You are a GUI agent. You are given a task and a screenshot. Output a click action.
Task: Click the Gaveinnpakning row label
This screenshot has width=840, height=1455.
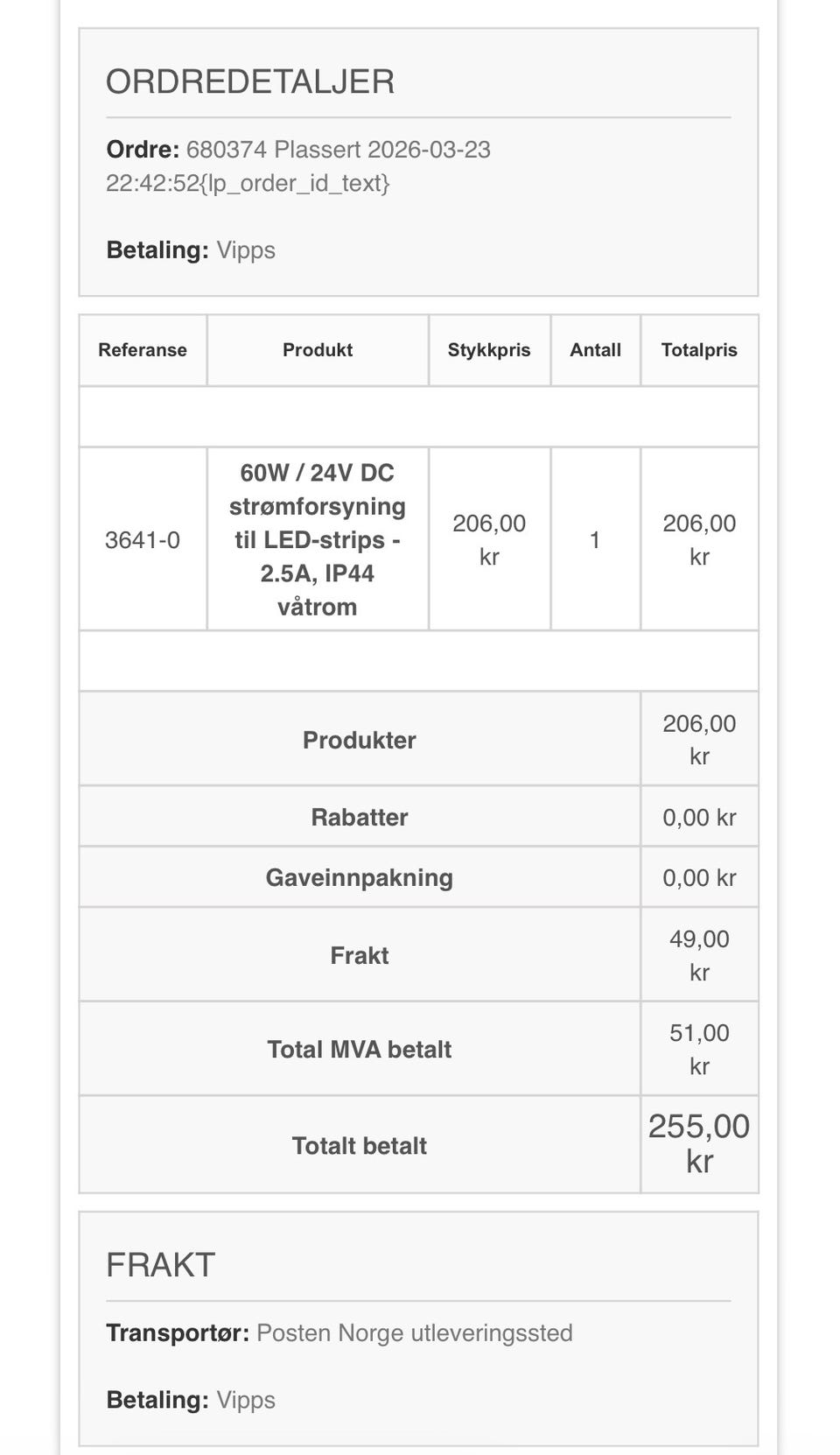pos(359,878)
